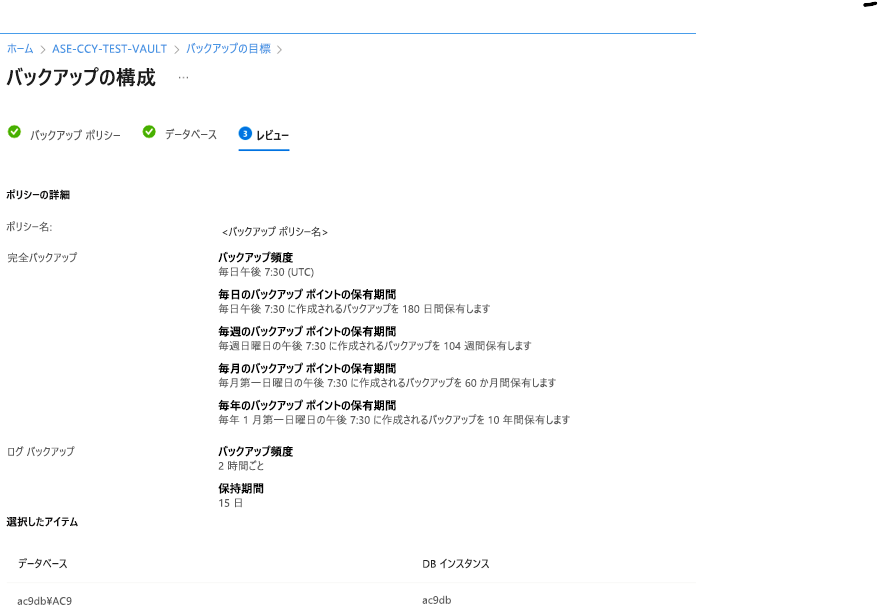Click the <バックアップ ポリシー名> policy name value
The width and height of the screenshot is (878, 612).
point(275,232)
